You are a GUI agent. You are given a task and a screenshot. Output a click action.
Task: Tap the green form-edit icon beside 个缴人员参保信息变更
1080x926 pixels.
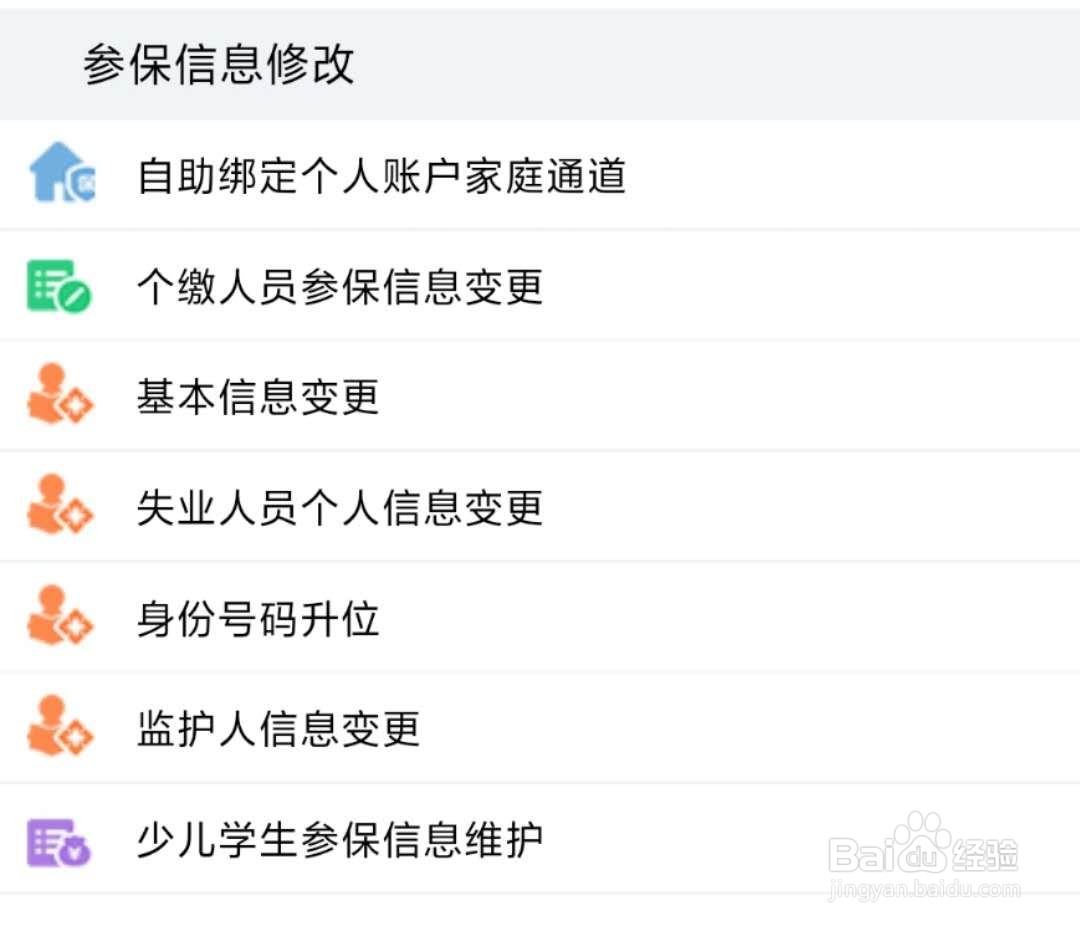coord(59,286)
